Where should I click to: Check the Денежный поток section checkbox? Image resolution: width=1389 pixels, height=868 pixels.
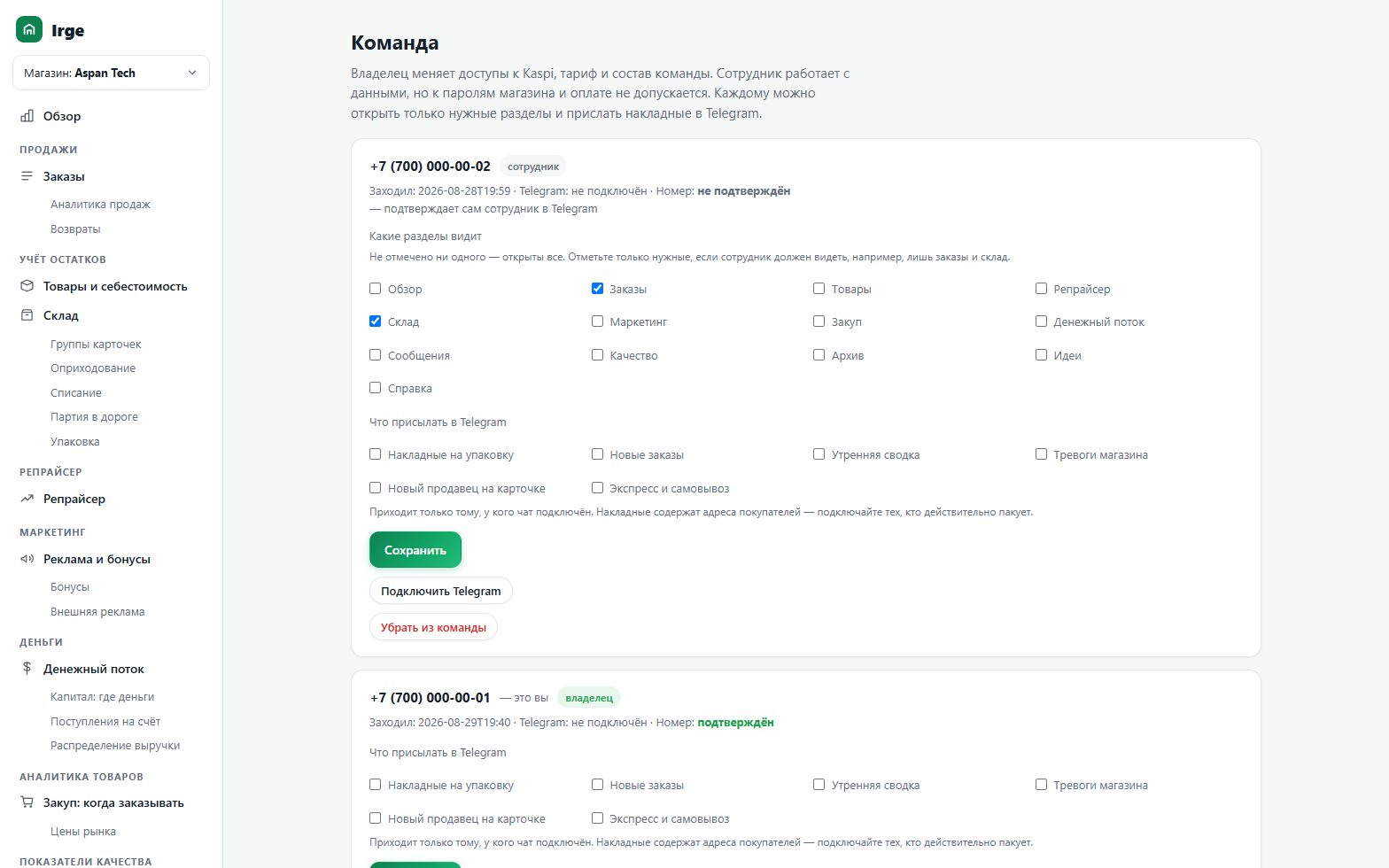tap(1041, 322)
